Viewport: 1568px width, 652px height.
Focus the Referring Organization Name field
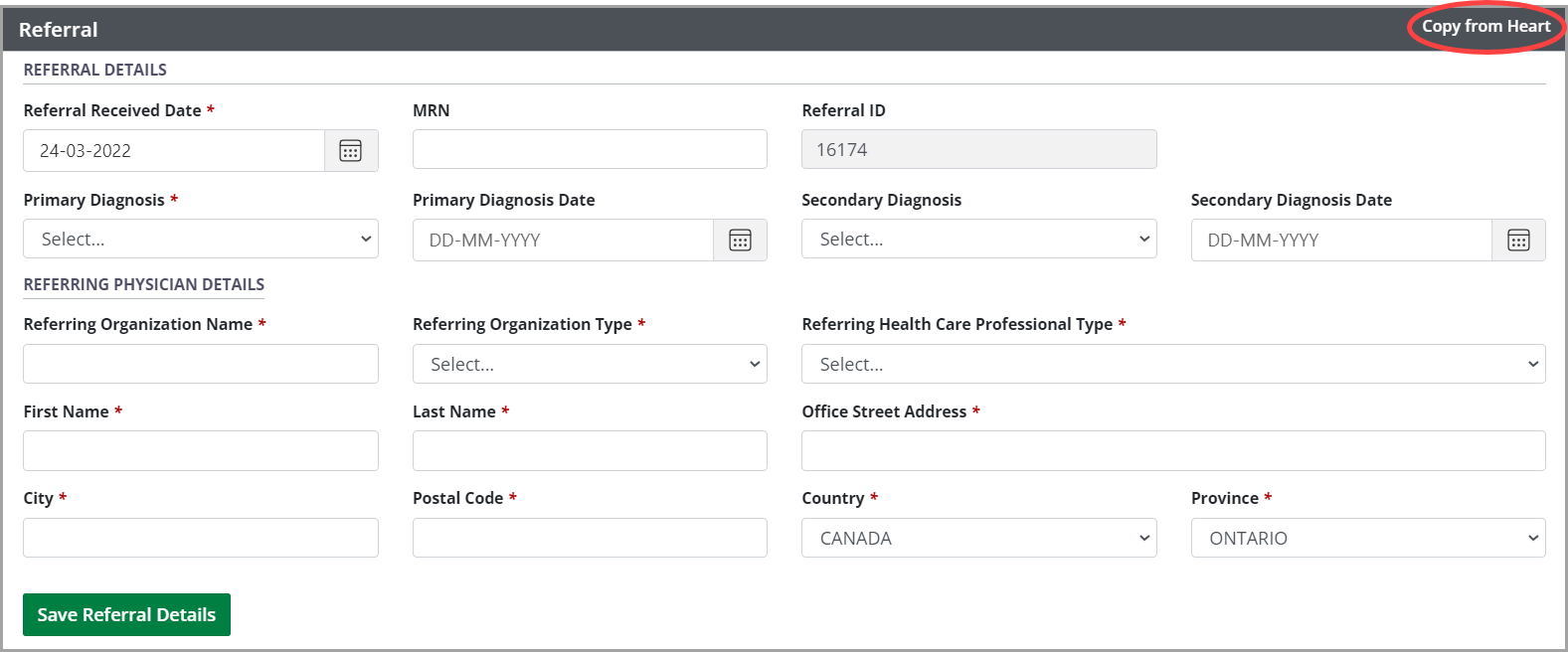point(201,365)
